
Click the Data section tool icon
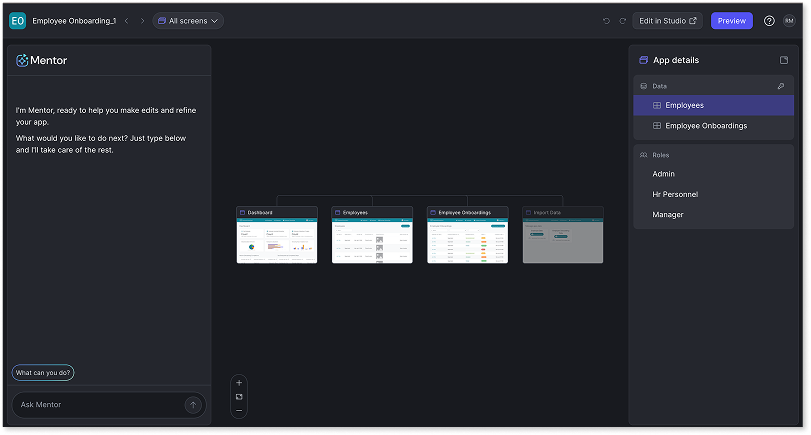[781, 86]
